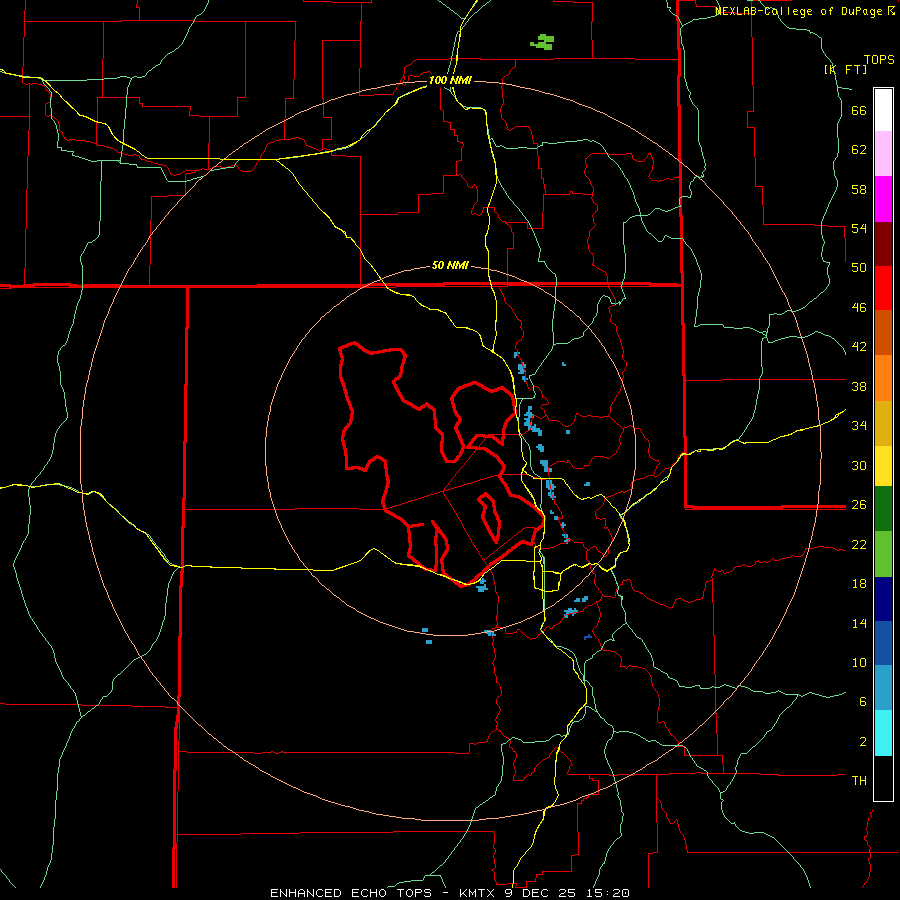
Task: Select the magenta 58 kft legend color
Action: (883, 199)
